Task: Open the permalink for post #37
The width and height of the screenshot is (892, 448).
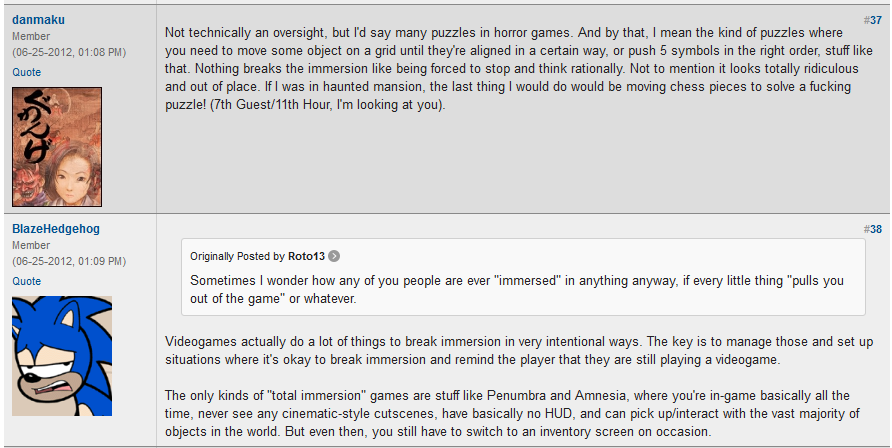Action: 872,20
